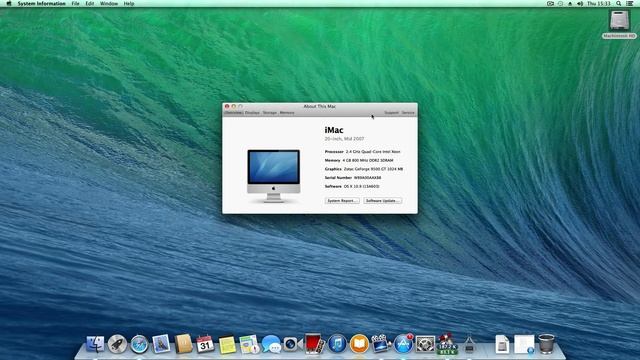
Task: Open App Store icon with badge
Action: point(403,344)
